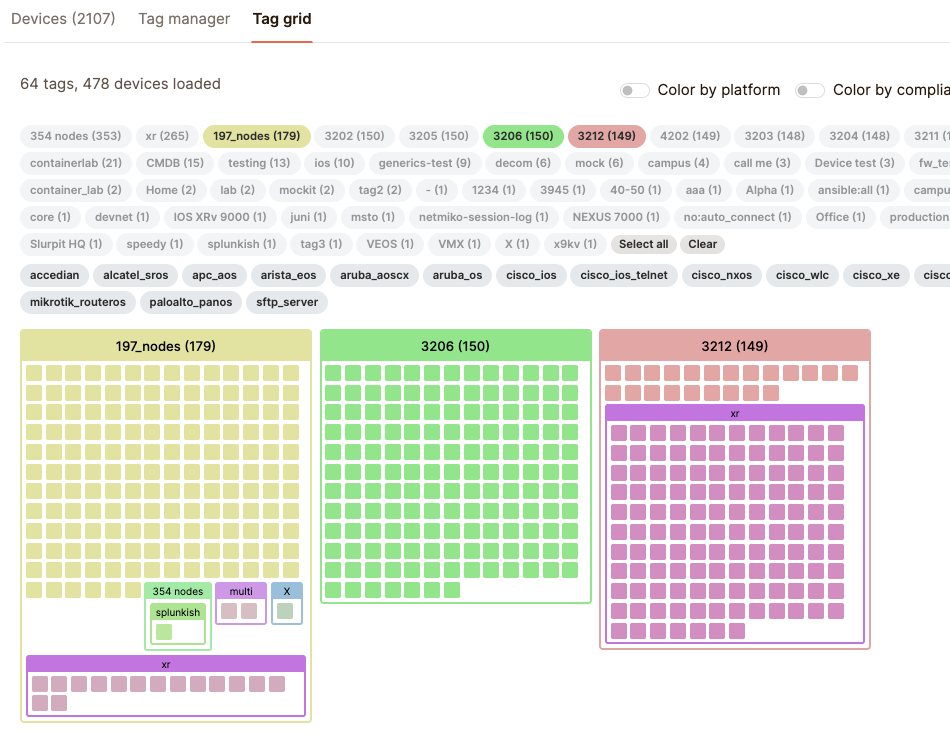
Task: Deselect the 197_nodes (179) tag chip
Action: click(257, 136)
